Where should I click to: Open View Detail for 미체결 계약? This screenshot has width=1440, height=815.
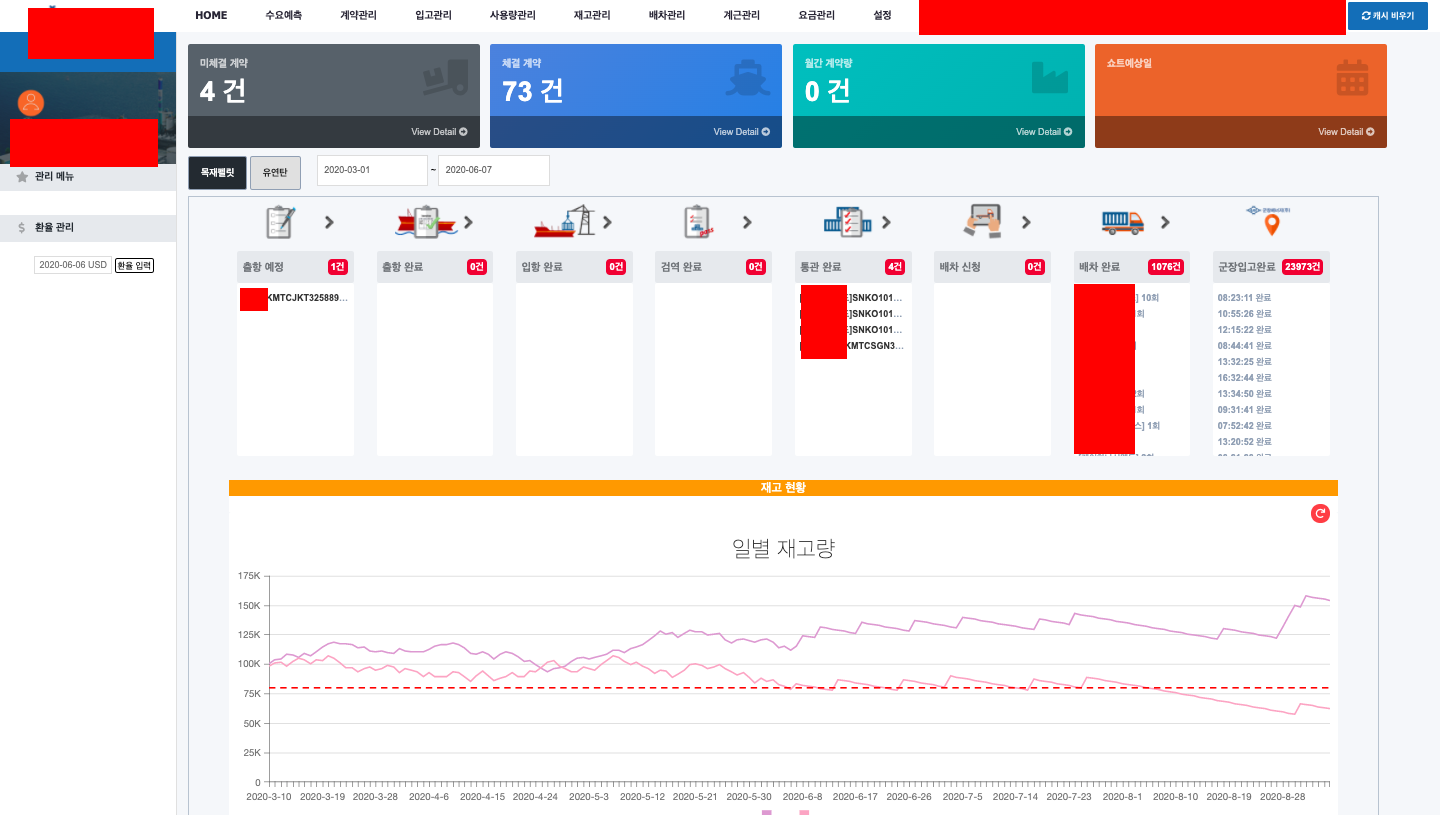[x=438, y=132]
